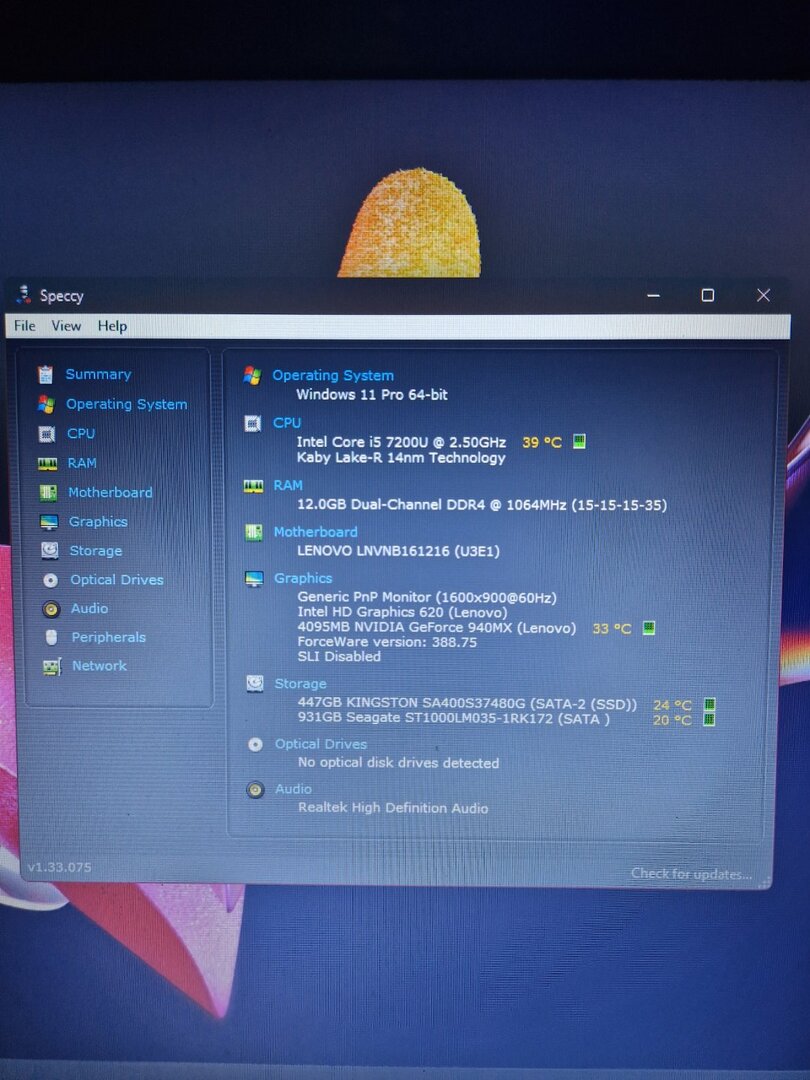Go to Graphics in the sidebar
Image resolution: width=810 pixels, height=1080 pixels.
[98, 521]
